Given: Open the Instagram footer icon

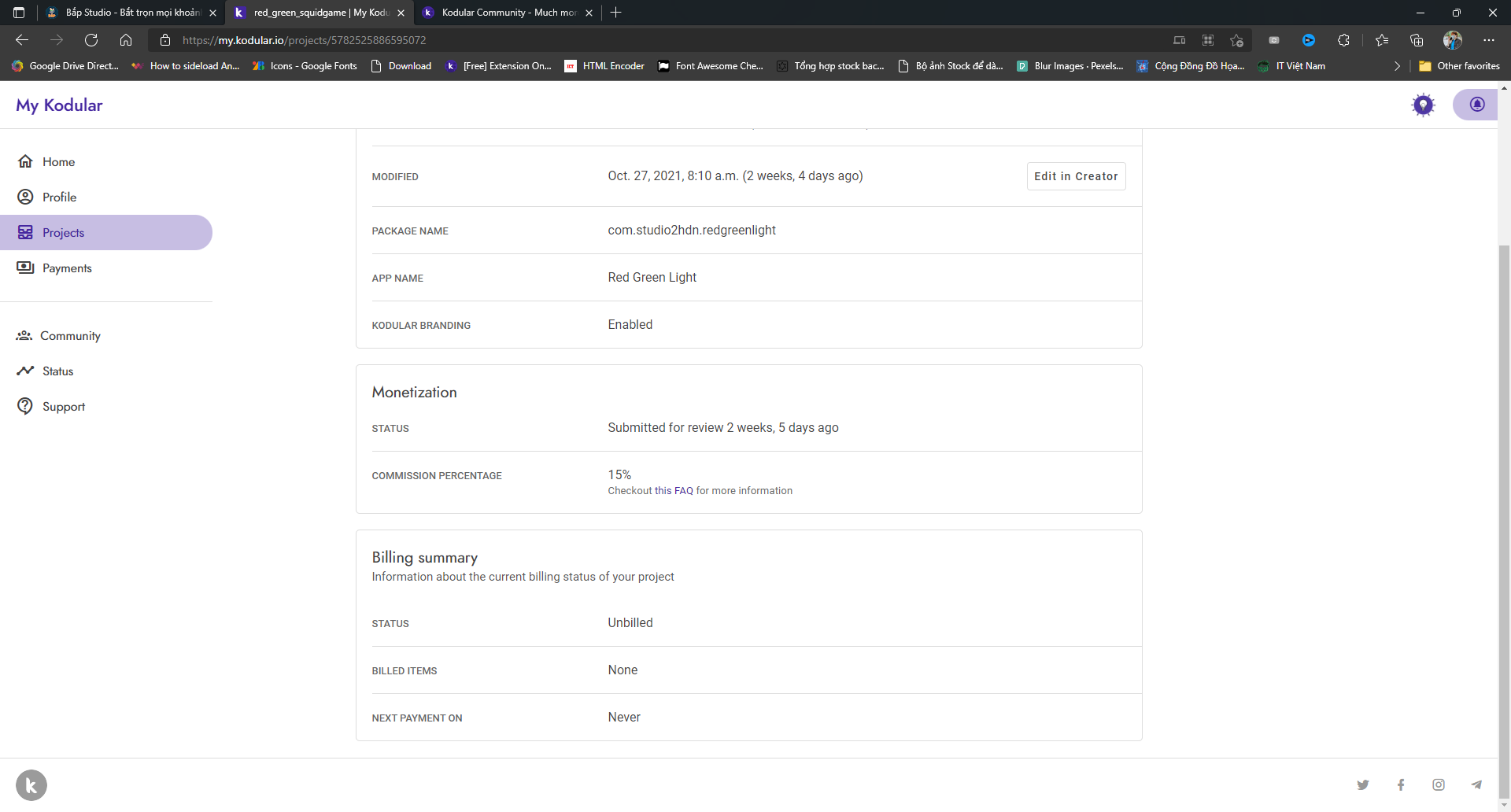Looking at the screenshot, I should click(x=1439, y=784).
